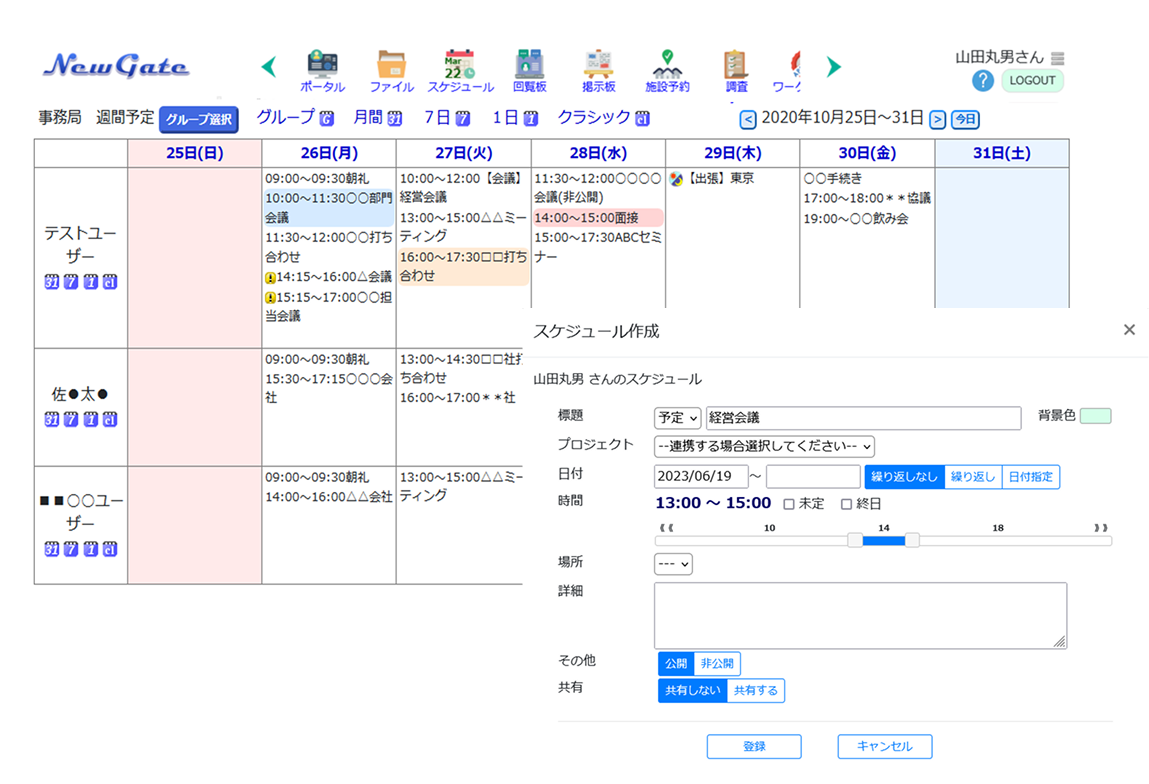Open the 施設予約 facility reservation icon
The width and height of the screenshot is (1149, 784).
[667, 66]
